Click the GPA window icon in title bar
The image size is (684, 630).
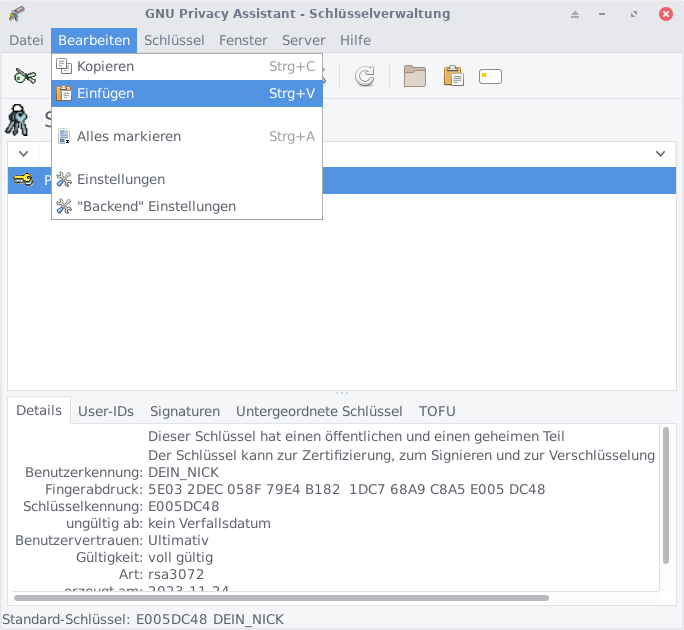click(16, 14)
